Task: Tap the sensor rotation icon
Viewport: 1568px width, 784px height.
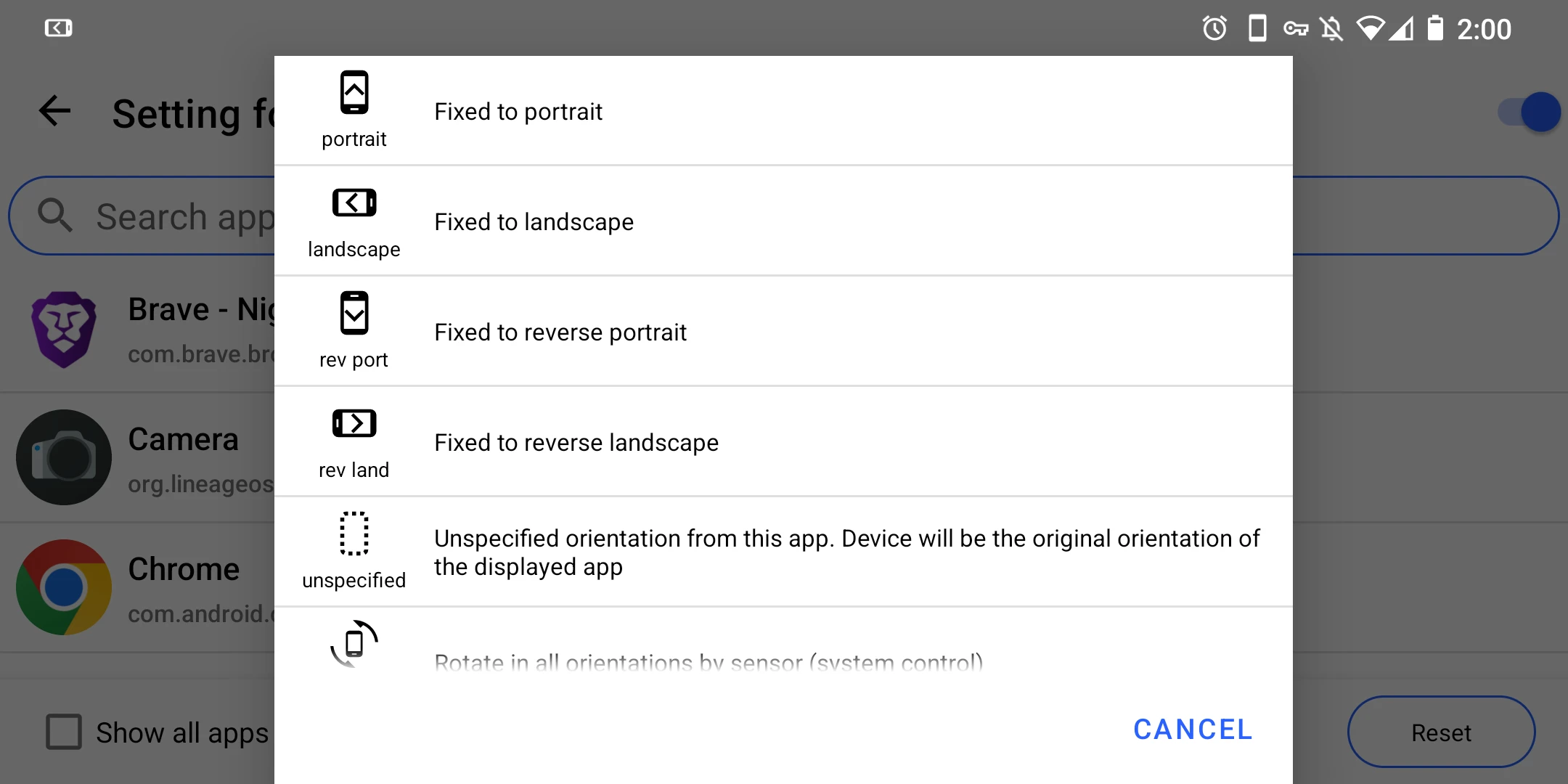Action: [x=354, y=643]
